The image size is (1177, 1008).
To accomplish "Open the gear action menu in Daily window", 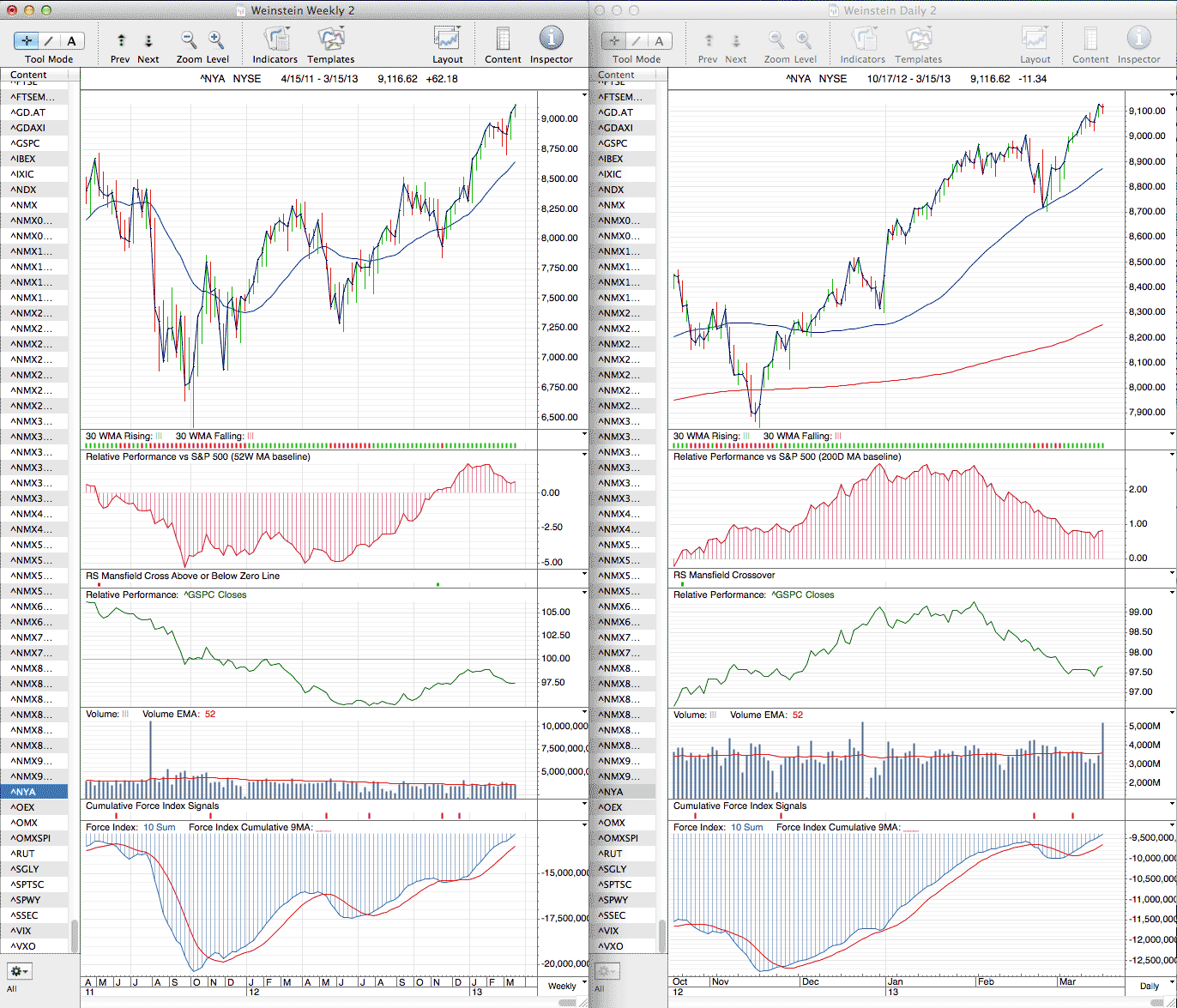I will tap(607, 971).
